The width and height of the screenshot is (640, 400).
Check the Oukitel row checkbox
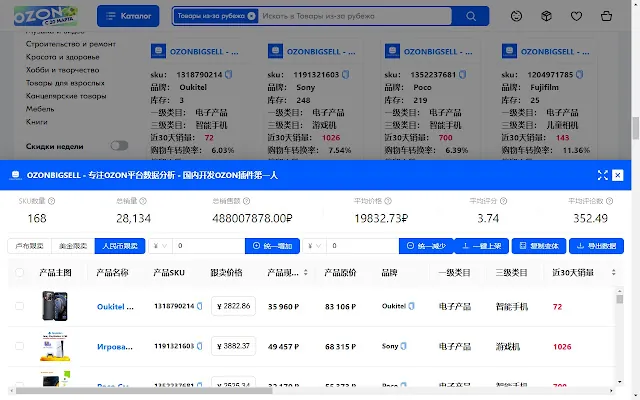coord(19,306)
